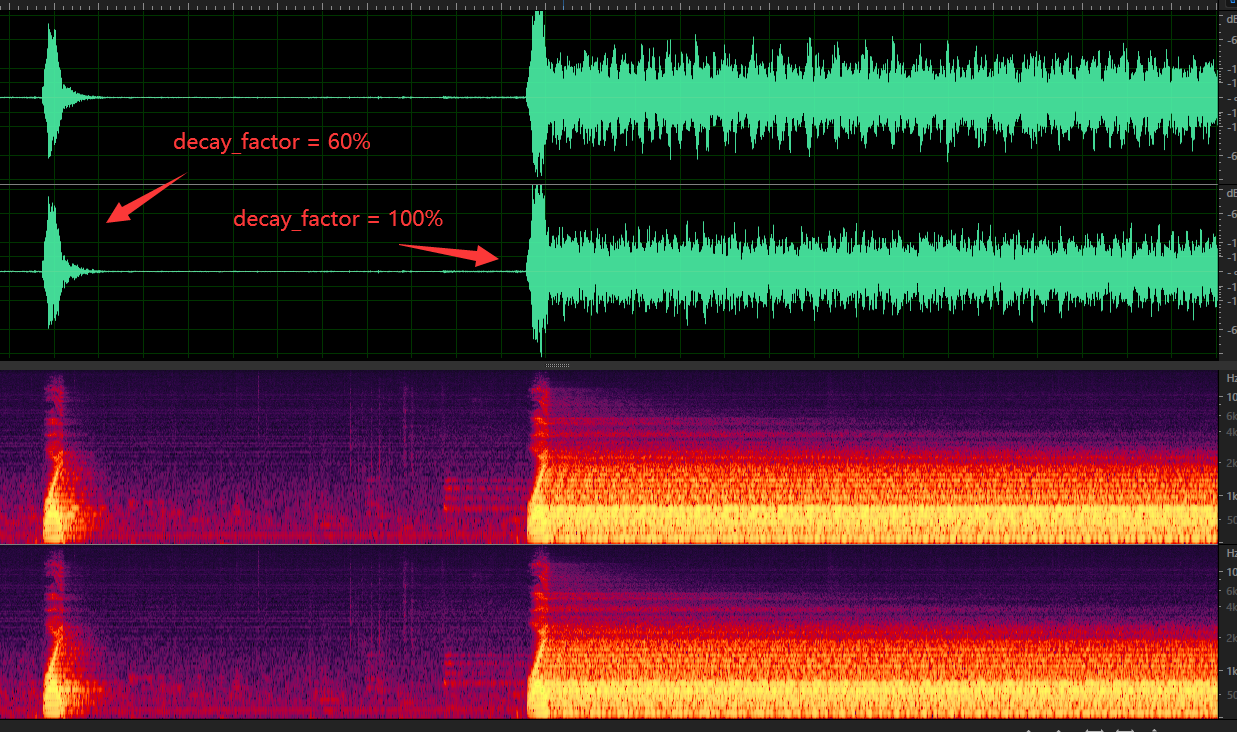1237x732 pixels.
Task: Click the 1k label on the upper spectrogram scale
Action: click(1231, 496)
